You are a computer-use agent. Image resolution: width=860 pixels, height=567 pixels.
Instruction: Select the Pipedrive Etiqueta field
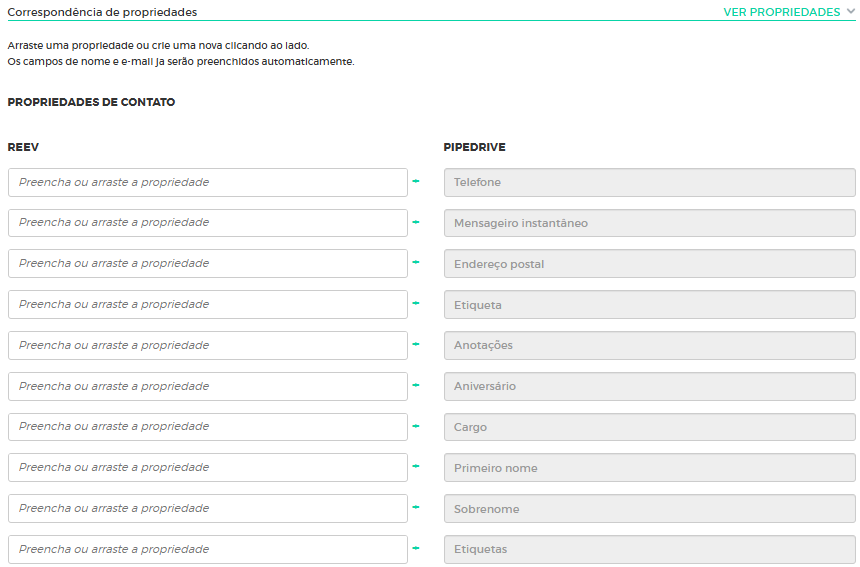(x=649, y=304)
